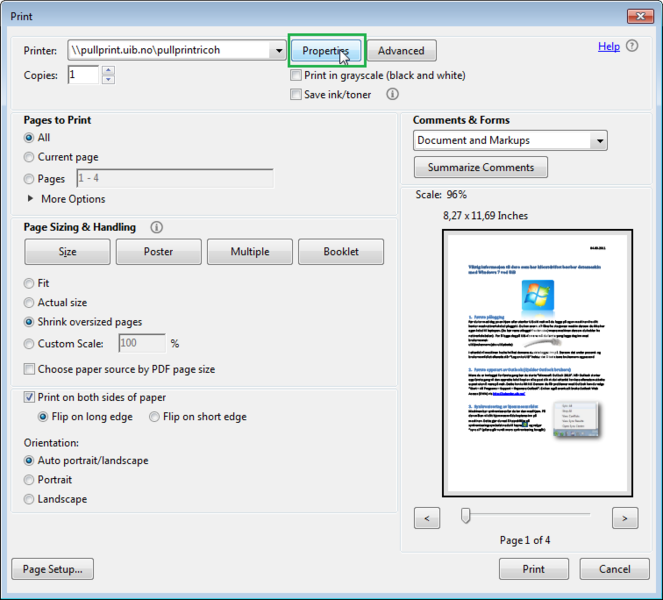Select the All pages radio button
The width and height of the screenshot is (663, 600).
(29, 138)
